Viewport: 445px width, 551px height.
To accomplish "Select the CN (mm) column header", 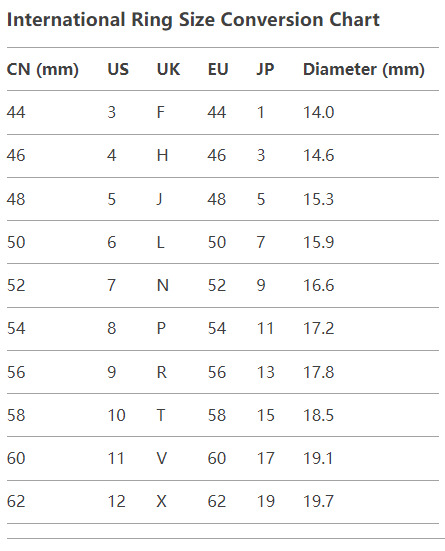I will 43,69.
